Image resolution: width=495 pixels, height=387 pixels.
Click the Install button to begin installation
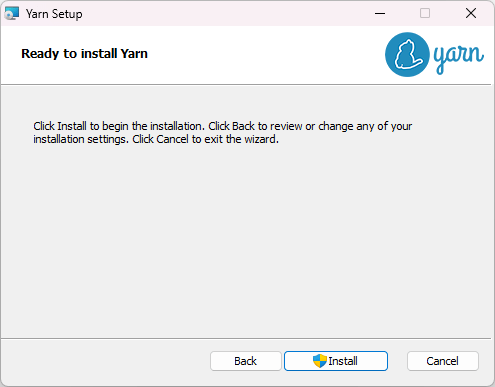336,361
